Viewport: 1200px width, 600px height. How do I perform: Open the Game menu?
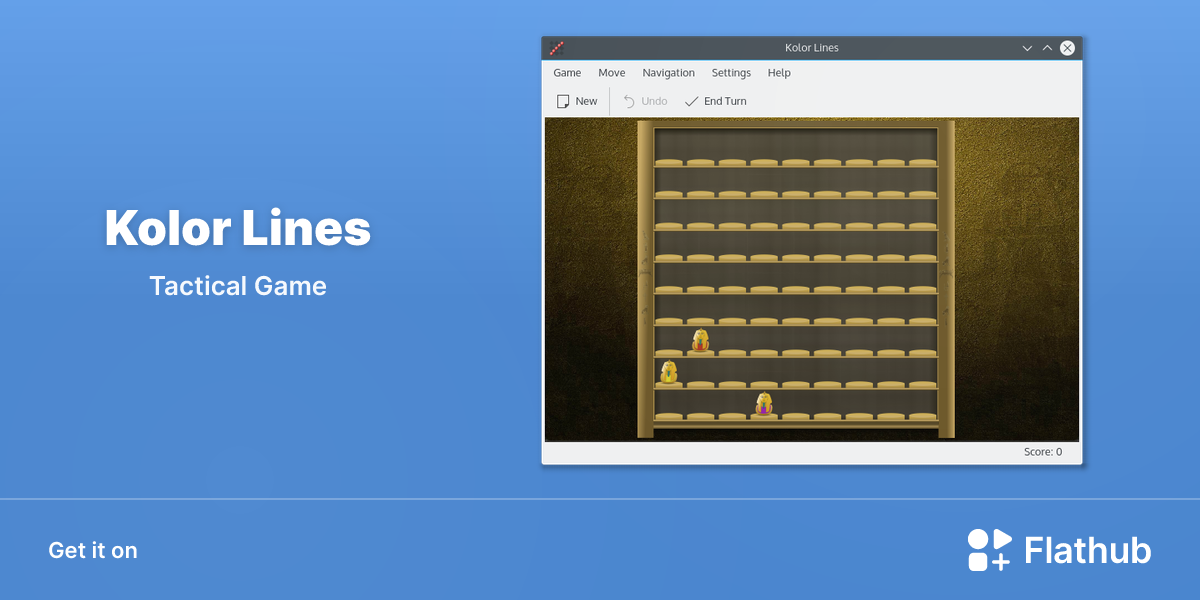[567, 73]
